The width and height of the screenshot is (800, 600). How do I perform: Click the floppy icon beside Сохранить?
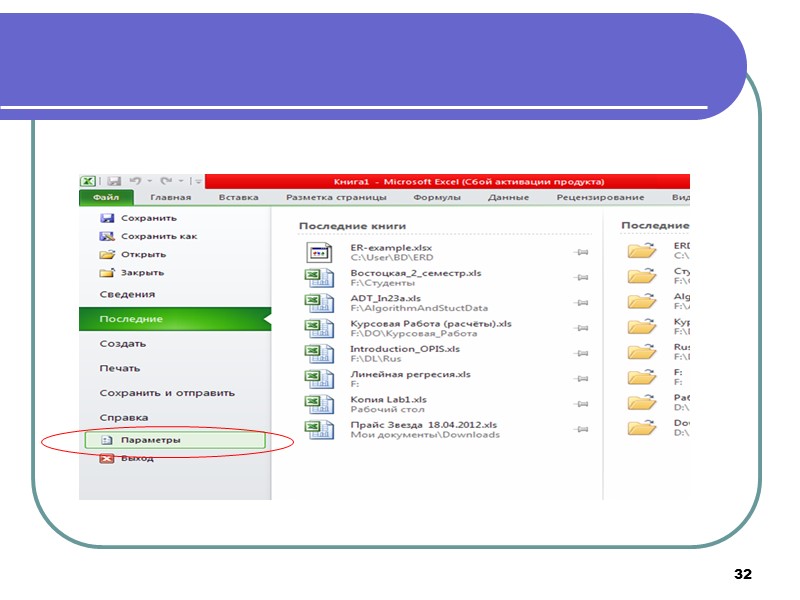[x=107, y=218]
